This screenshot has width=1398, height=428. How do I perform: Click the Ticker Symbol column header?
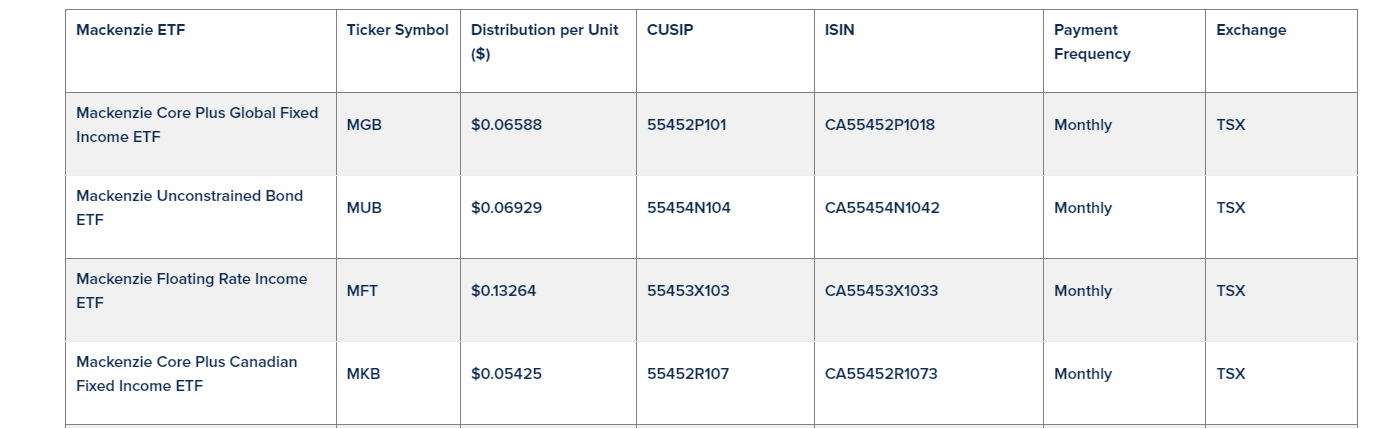[x=397, y=30]
